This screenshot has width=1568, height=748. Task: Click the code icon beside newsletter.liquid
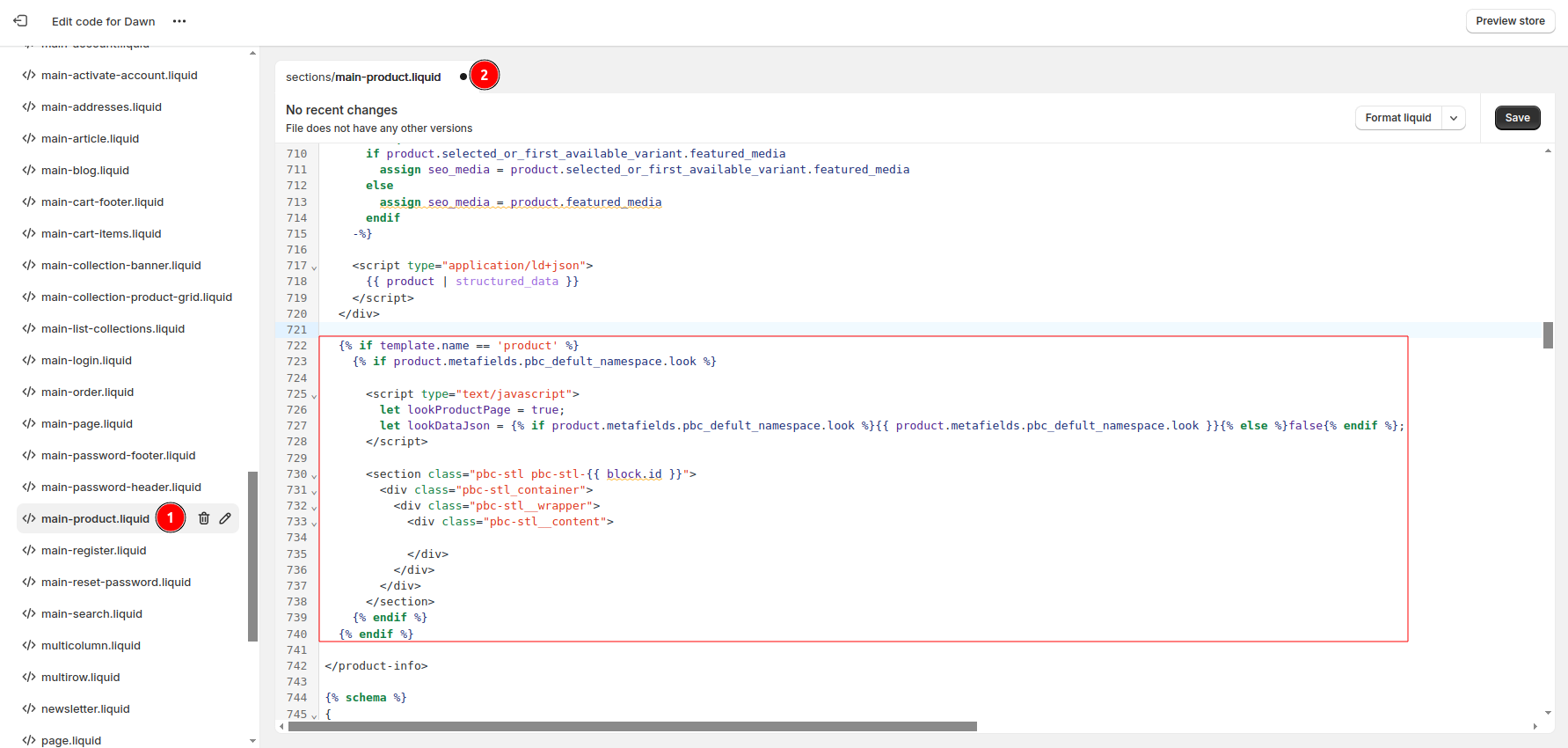(29, 708)
